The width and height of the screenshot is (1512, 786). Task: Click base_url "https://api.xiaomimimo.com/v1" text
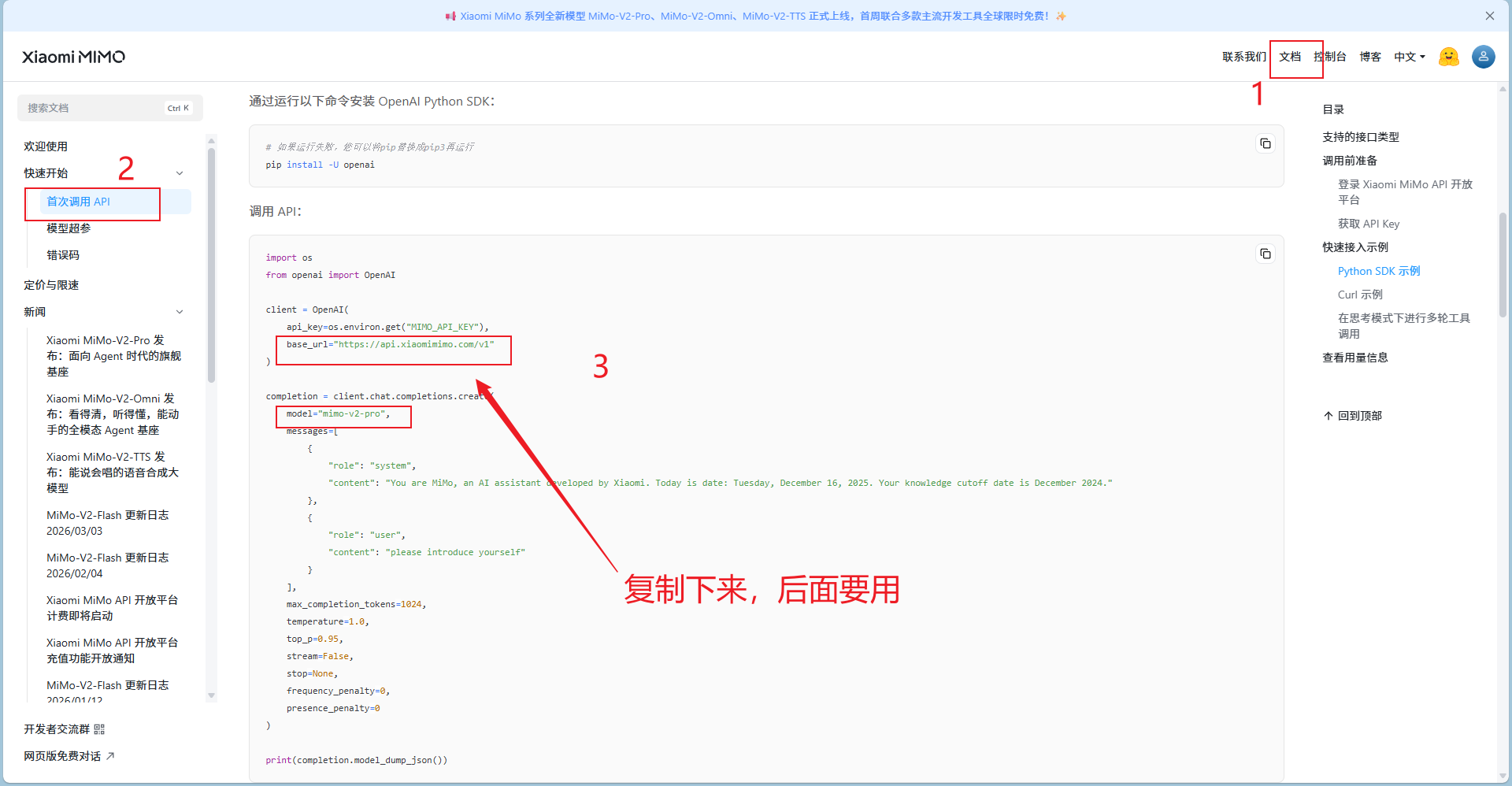[391, 344]
